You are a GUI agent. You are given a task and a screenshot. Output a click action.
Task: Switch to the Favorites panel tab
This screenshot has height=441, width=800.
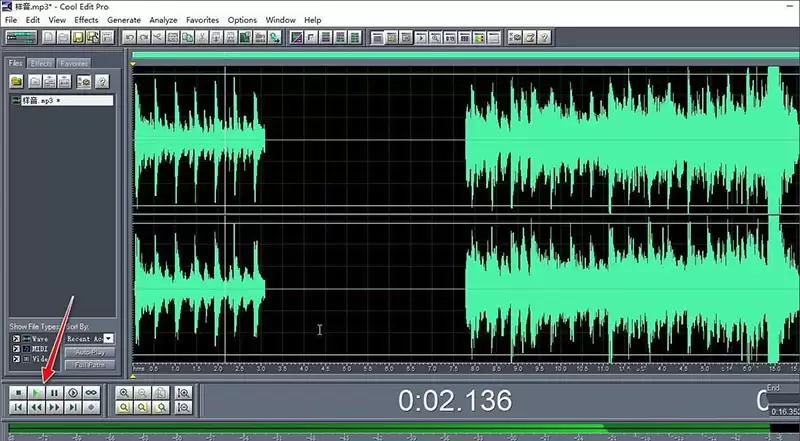tap(73, 63)
